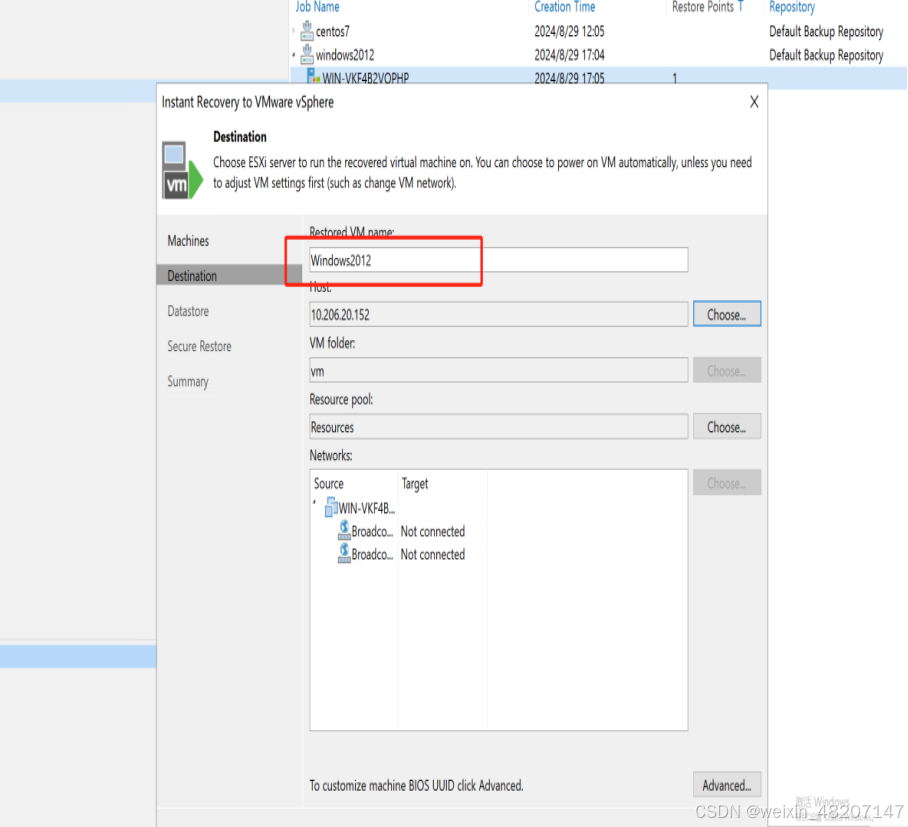
Task: Select the windows2012 job name text
Action: click(345, 55)
